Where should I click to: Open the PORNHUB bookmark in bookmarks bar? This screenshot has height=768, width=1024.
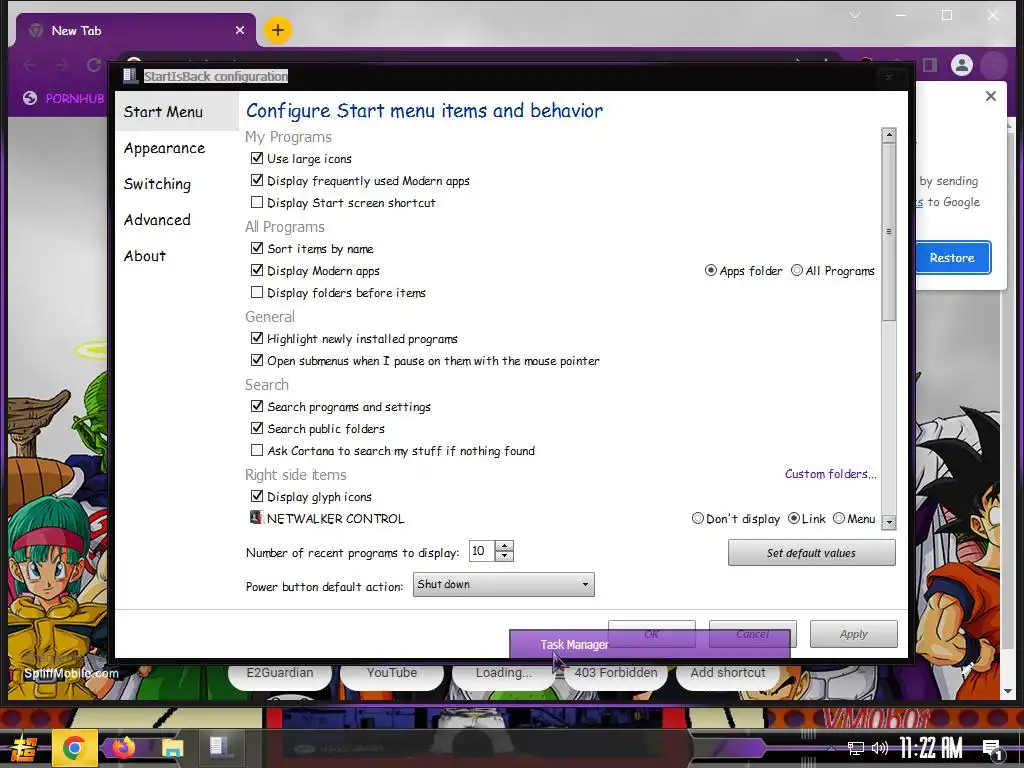click(x=64, y=99)
